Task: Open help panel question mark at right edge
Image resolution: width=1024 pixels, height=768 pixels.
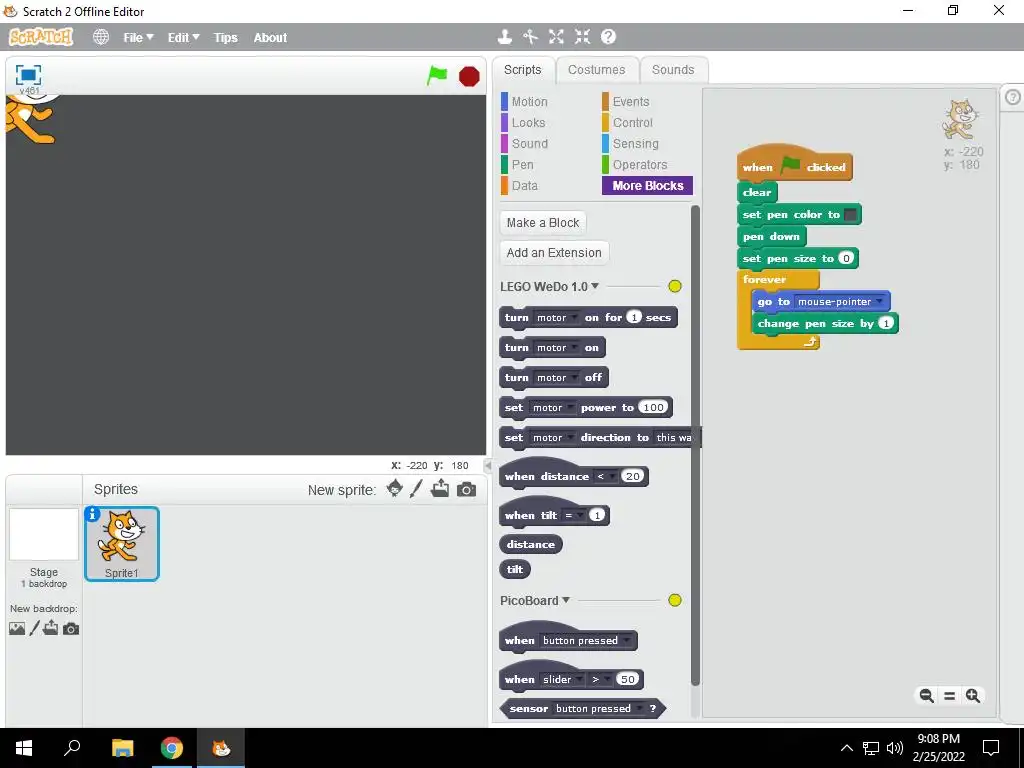Action: pyautogui.click(x=1012, y=97)
